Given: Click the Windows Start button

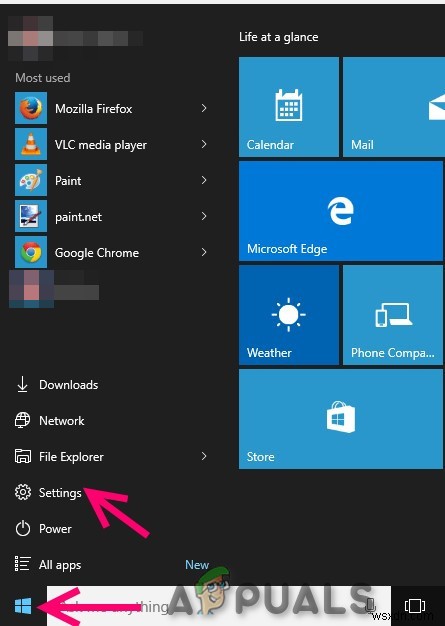Looking at the screenshot, I should pos(23,606).
